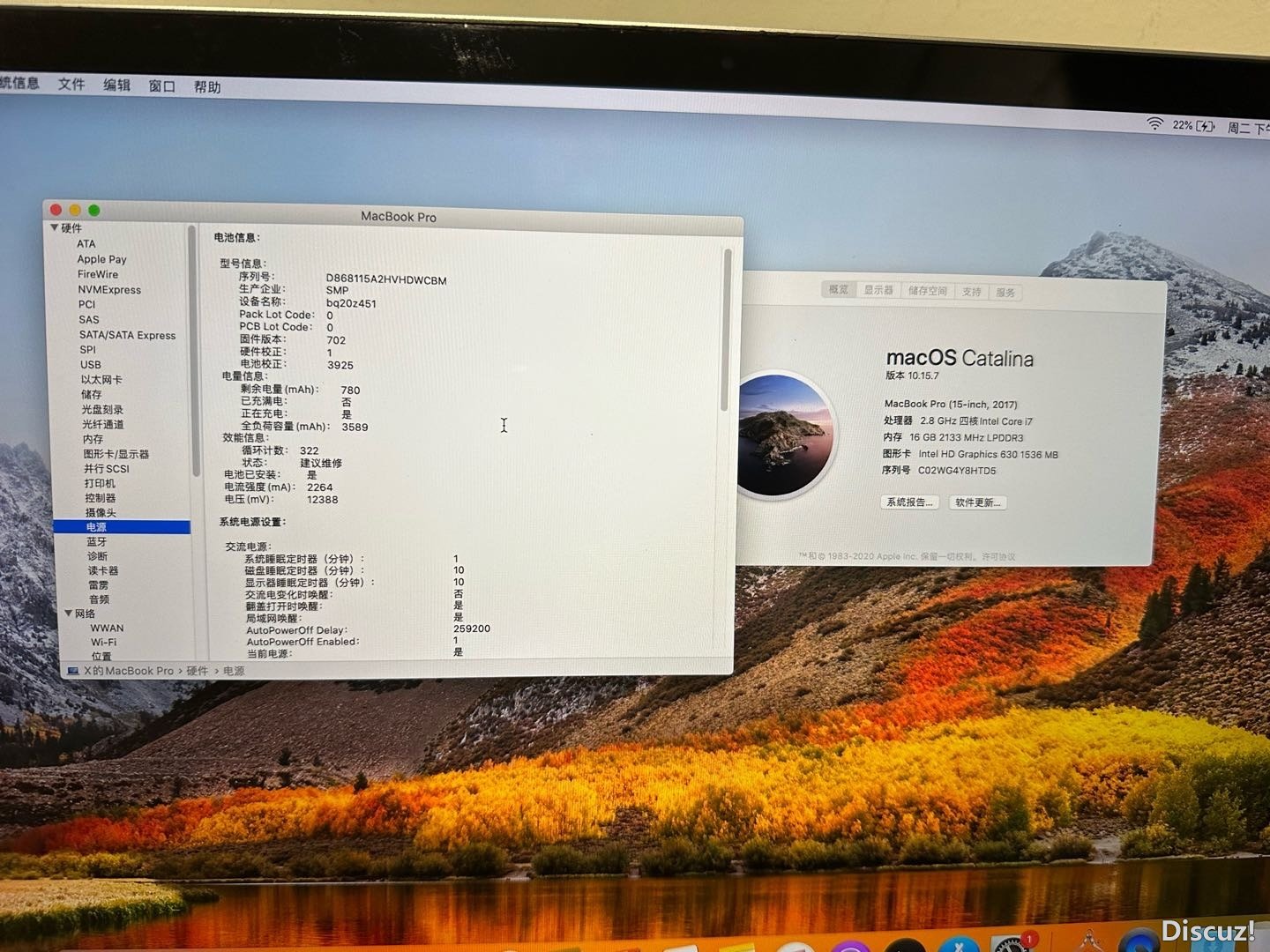Screen dimensions: 1270x952
Task: Select 控制器 in the sidebar
Action: (x=100, y=498)
